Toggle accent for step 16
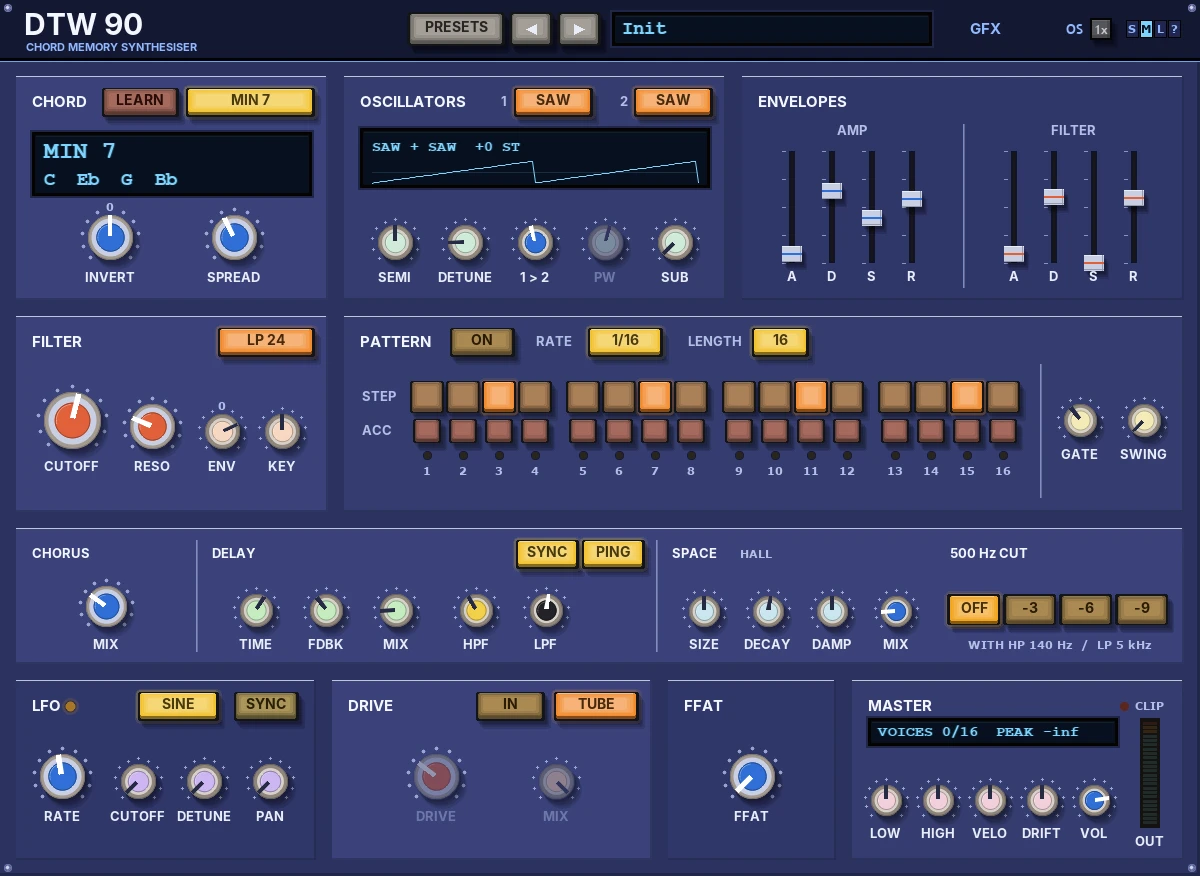 1003,431
